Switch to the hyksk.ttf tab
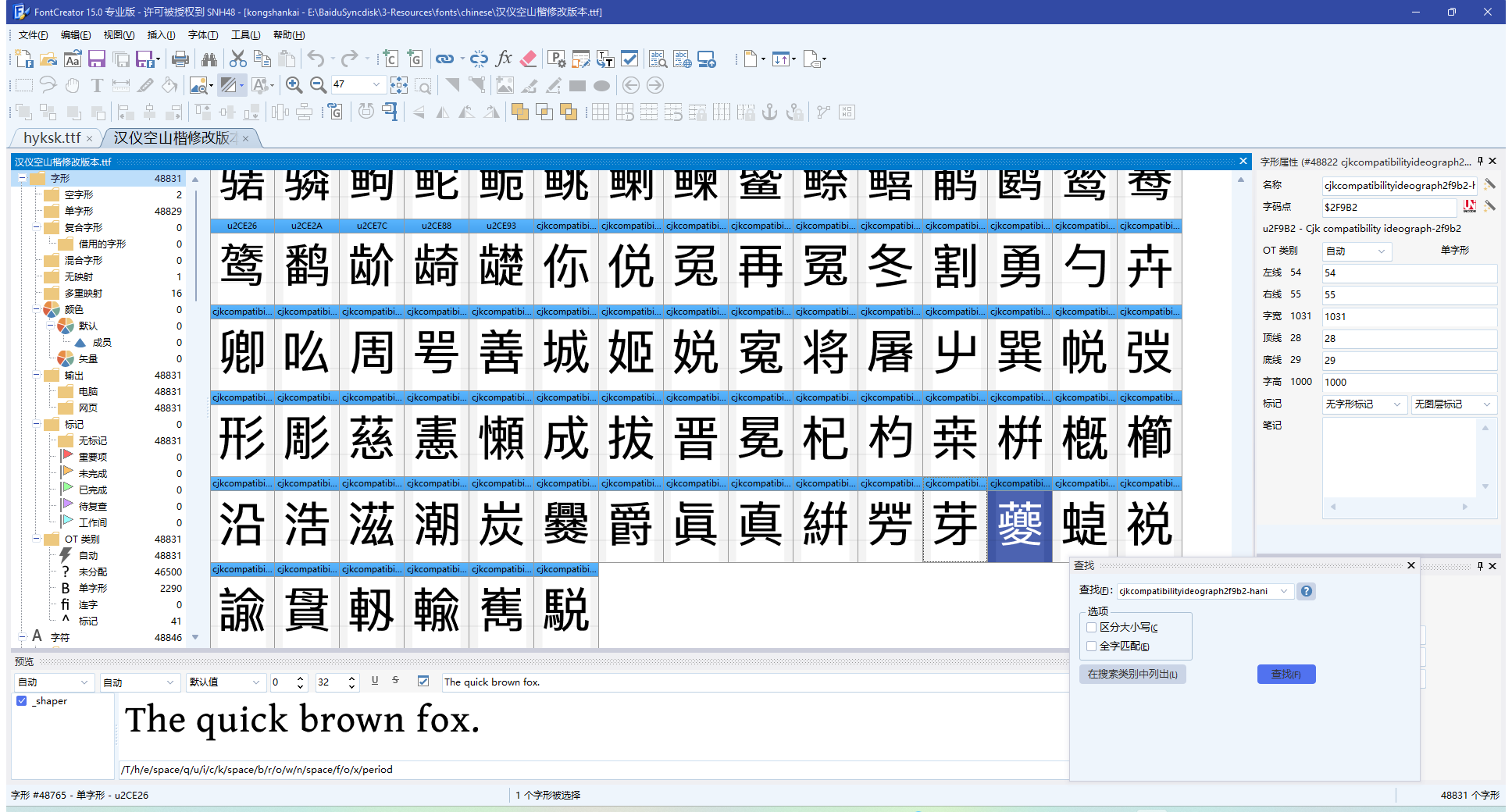Viewport: 1512px width, 812px height. (x=52, y=138)
